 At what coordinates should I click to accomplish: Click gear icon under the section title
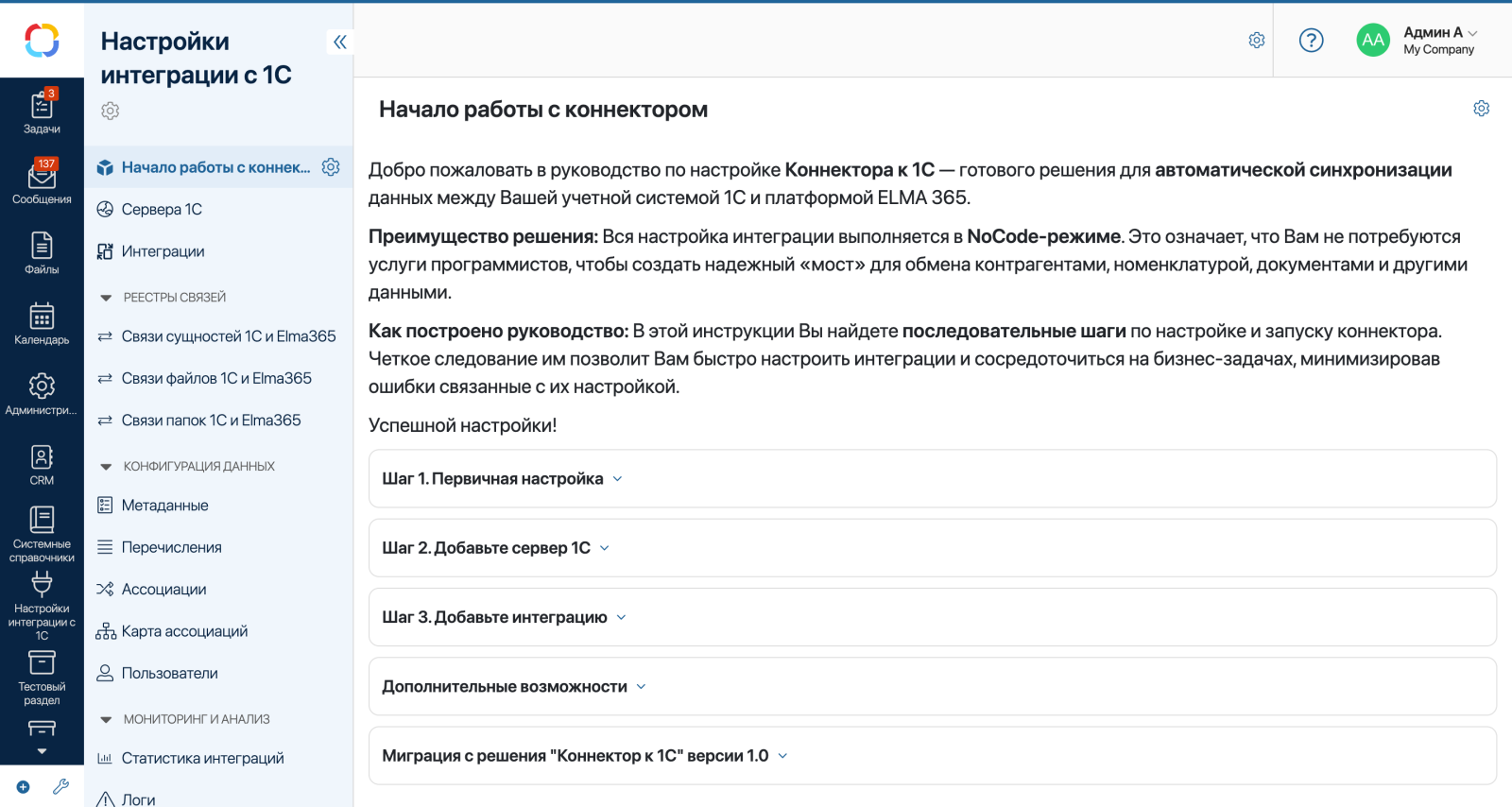(111, 111)
